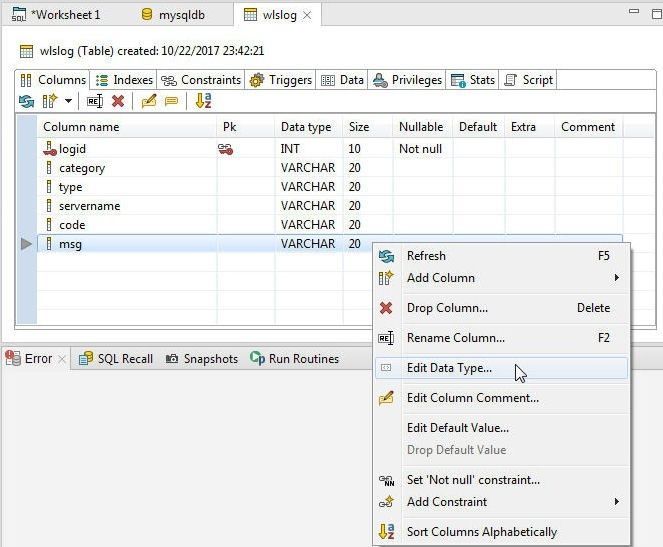
Task: Click the Extra column header
Action: (x=529, y=127)
